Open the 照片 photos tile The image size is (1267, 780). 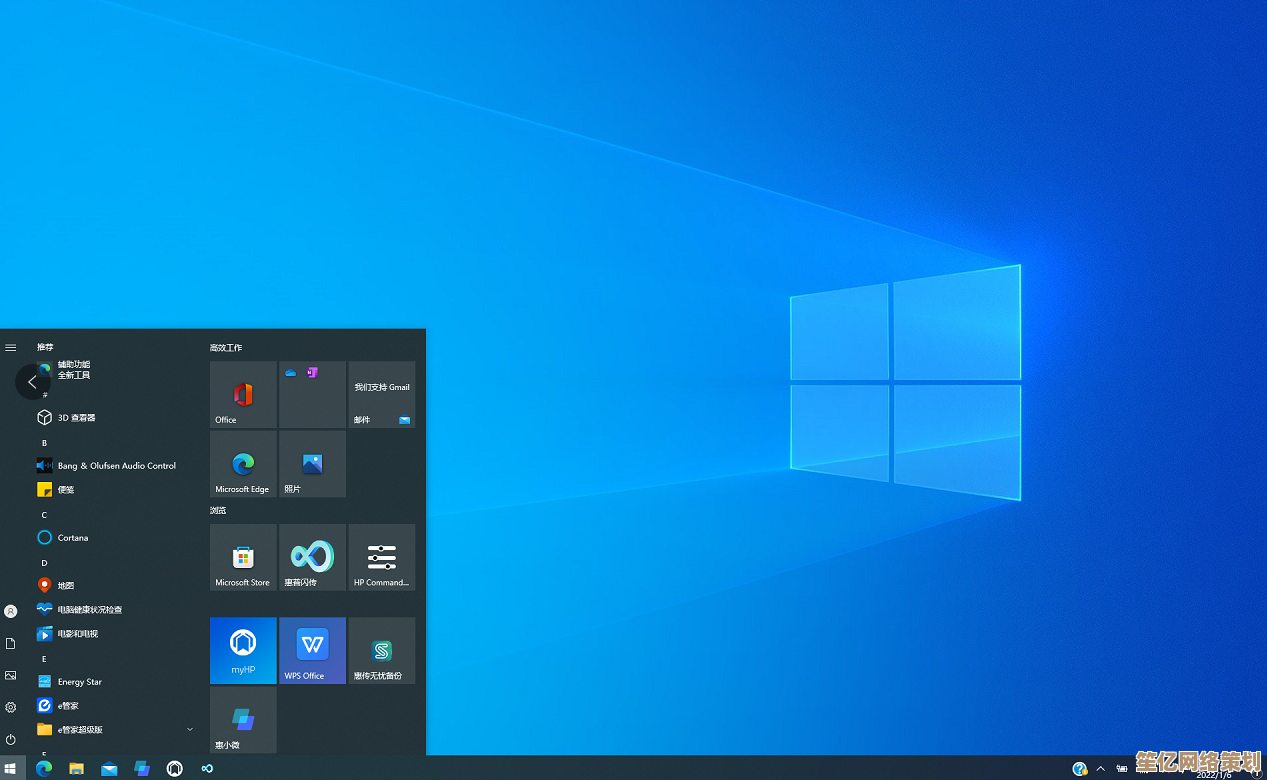312,464
